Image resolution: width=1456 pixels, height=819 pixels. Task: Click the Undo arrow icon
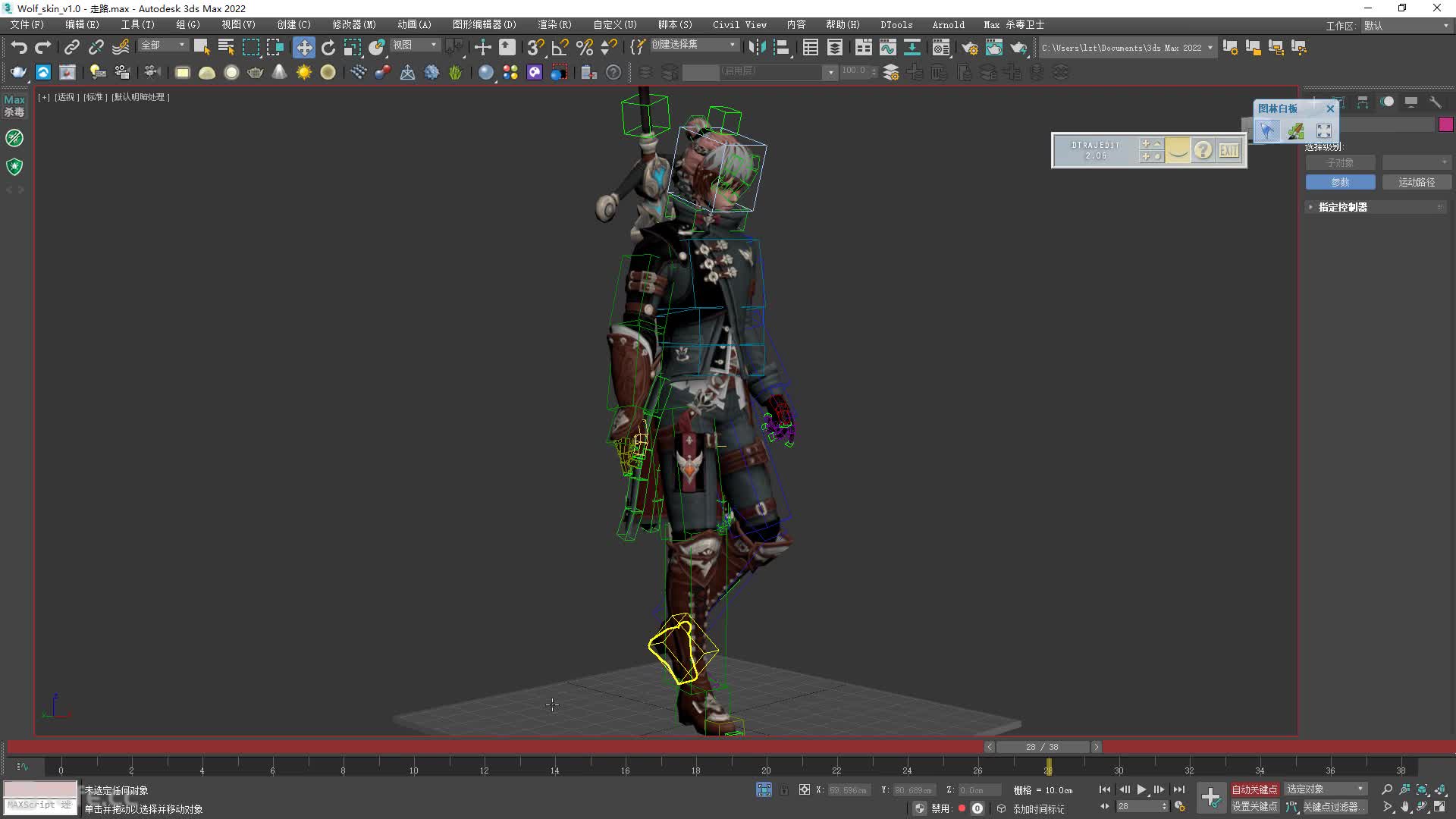click(19, 47)
